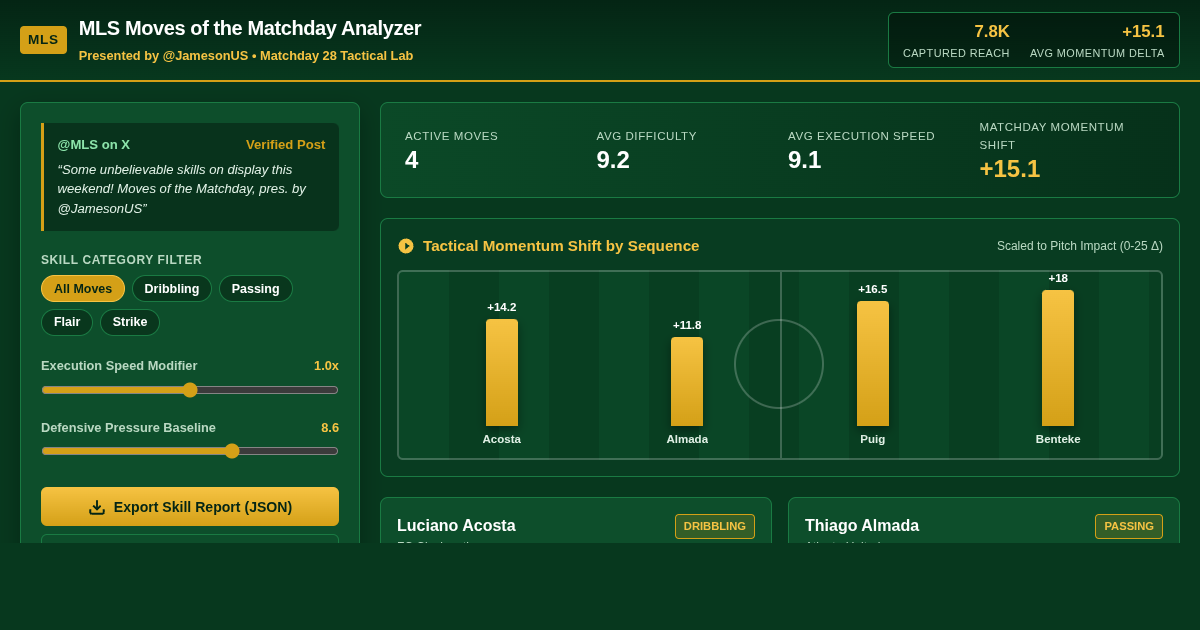Export Skill Report as JSON
The height and width of the screenshot is (630, 1200).
point(190,507)
